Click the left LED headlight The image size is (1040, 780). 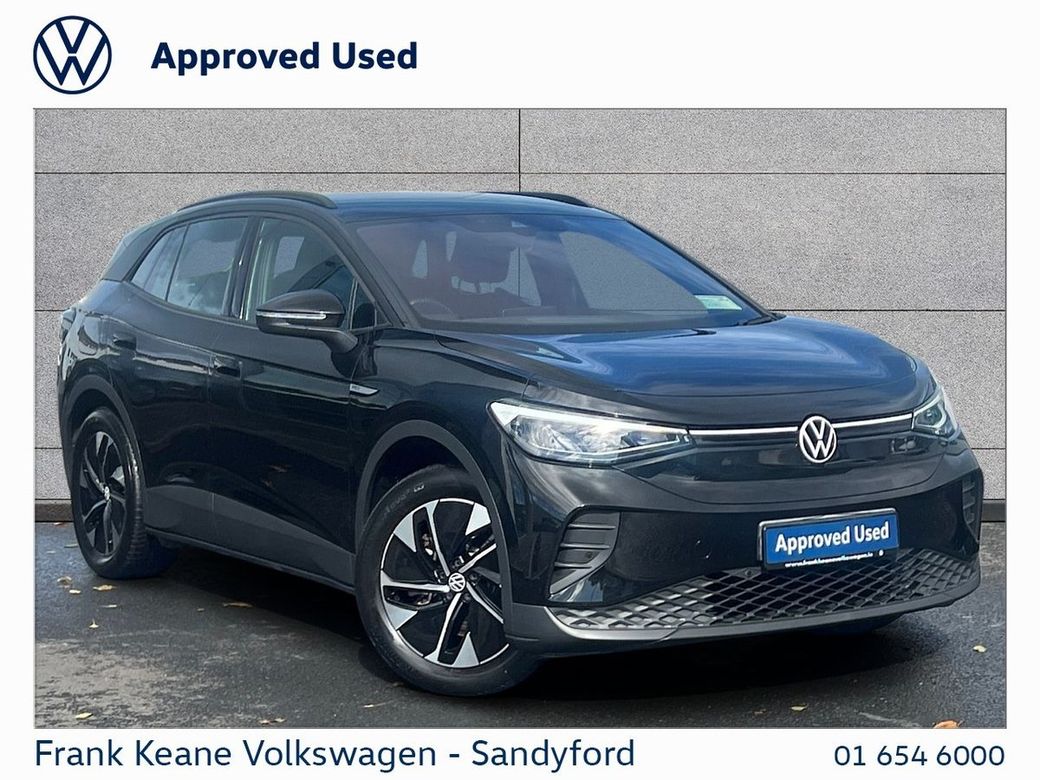point(590,432)
